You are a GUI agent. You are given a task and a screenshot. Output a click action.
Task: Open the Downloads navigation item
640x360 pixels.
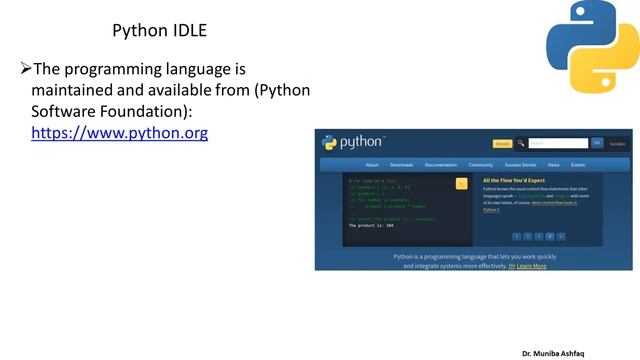pyautogui.click(x=402, y=165)
